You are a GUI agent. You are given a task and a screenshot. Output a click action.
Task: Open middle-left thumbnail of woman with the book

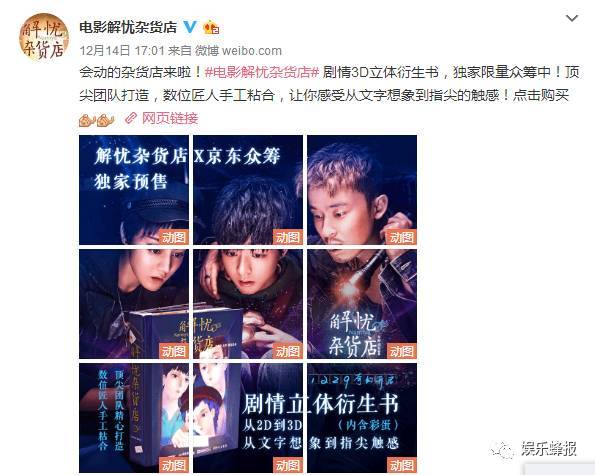point(134,304)
